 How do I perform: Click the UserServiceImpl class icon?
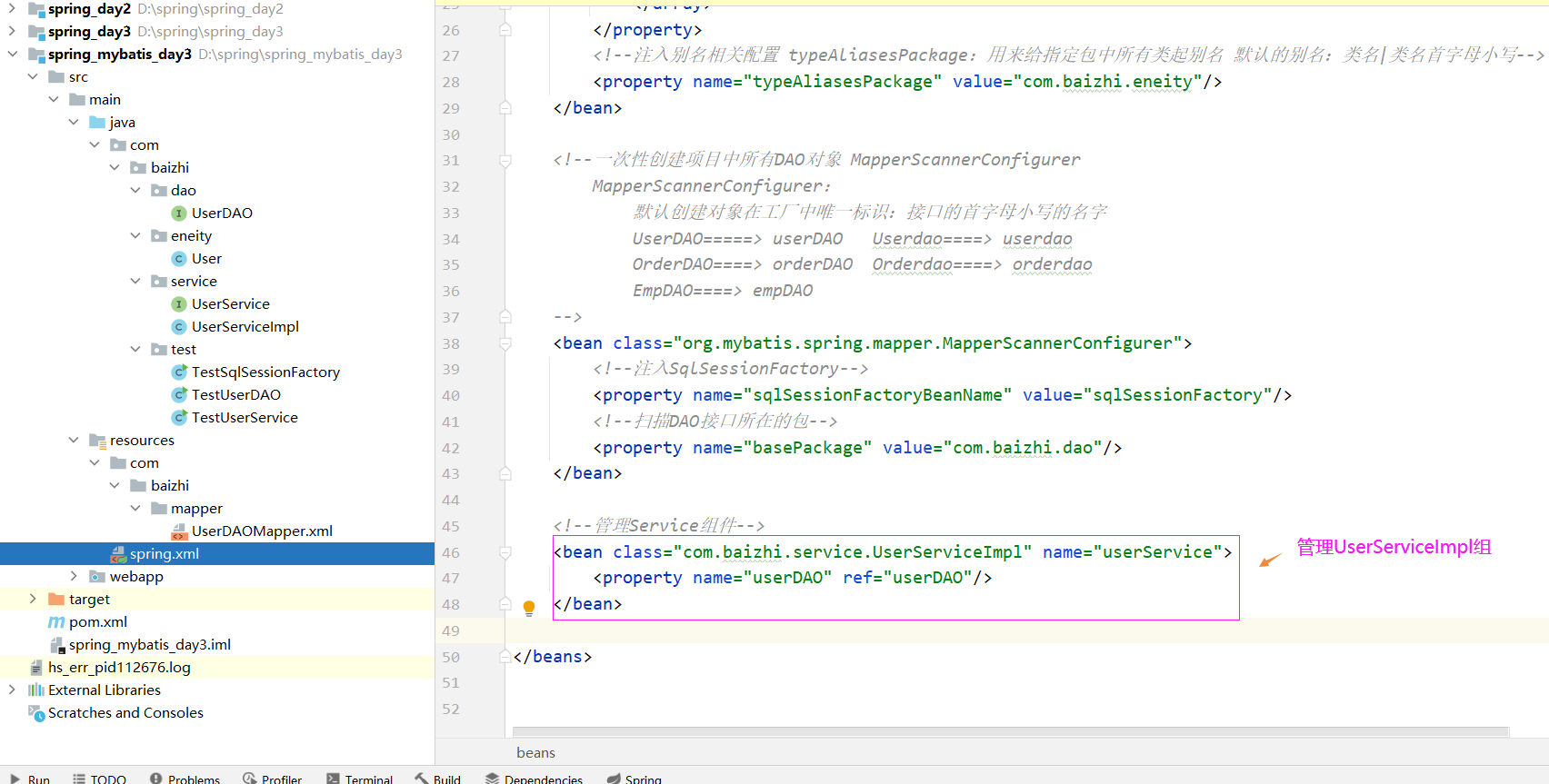click(x=179, y=327)
